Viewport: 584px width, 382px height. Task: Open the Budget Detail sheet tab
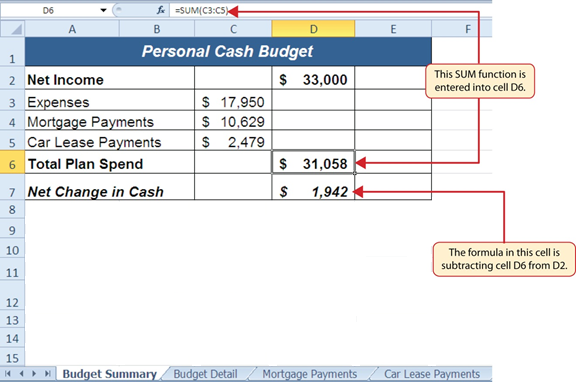coord(206,374)
